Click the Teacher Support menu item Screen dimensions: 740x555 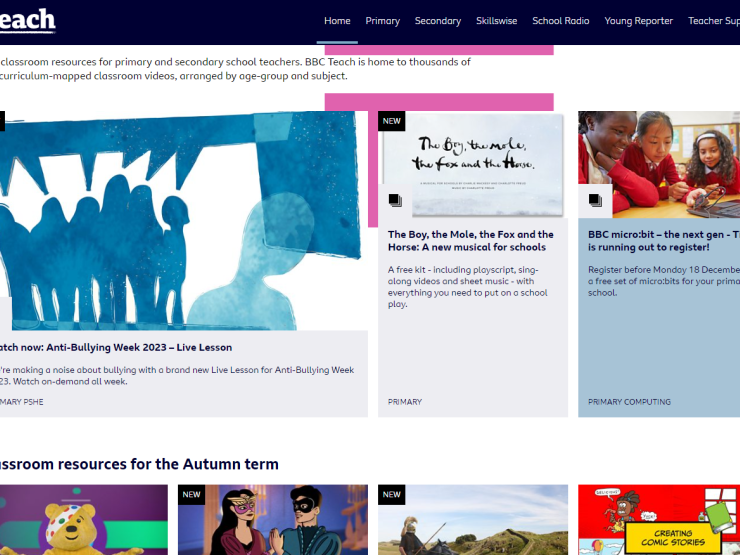pyautogui.click(x=714, y=21)
